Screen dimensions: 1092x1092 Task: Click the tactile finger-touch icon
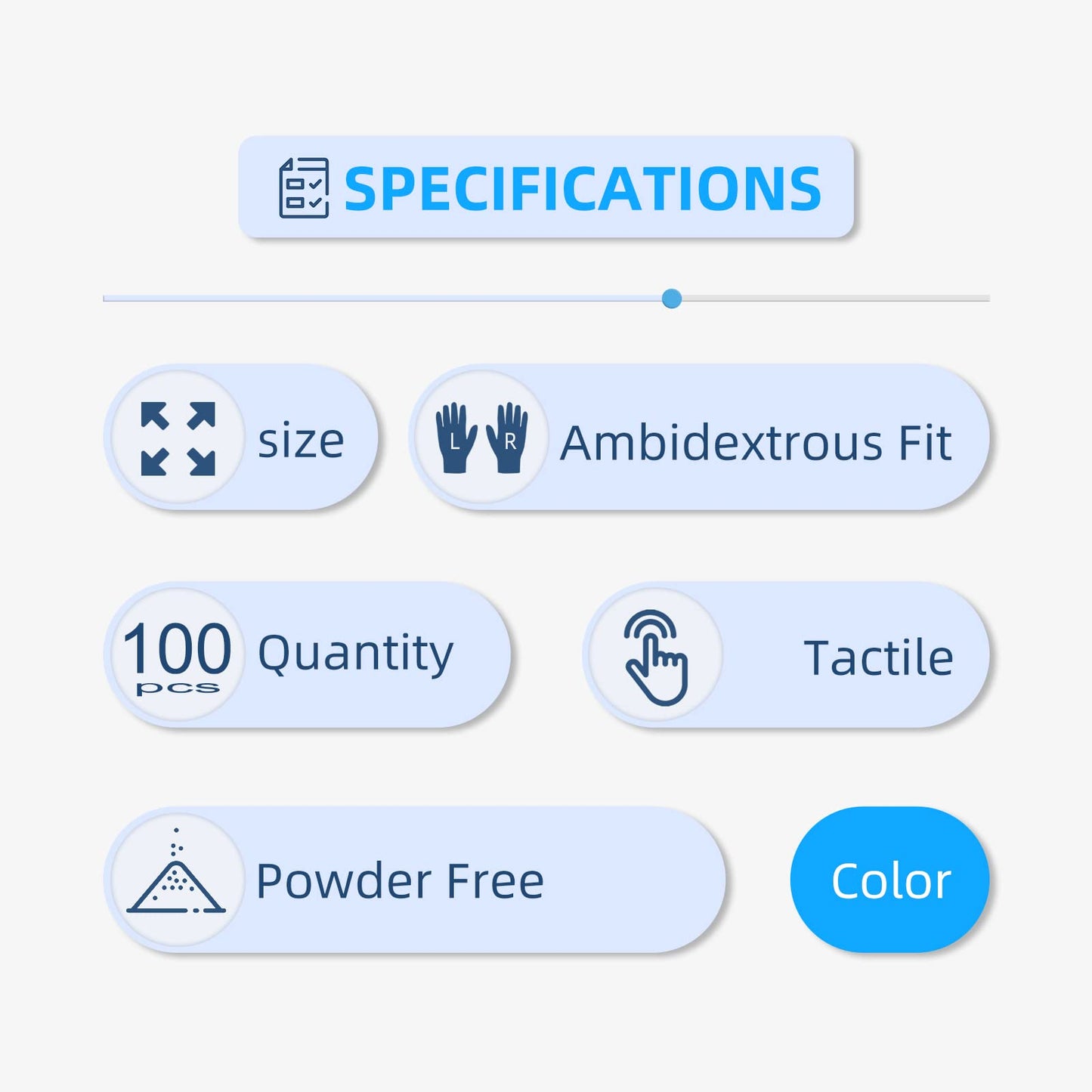[x=655, y=657]
